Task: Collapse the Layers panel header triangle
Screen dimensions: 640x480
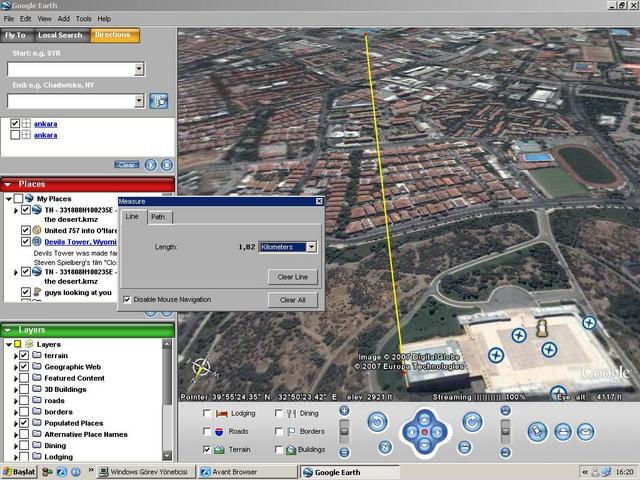Action: click(8, 330)
